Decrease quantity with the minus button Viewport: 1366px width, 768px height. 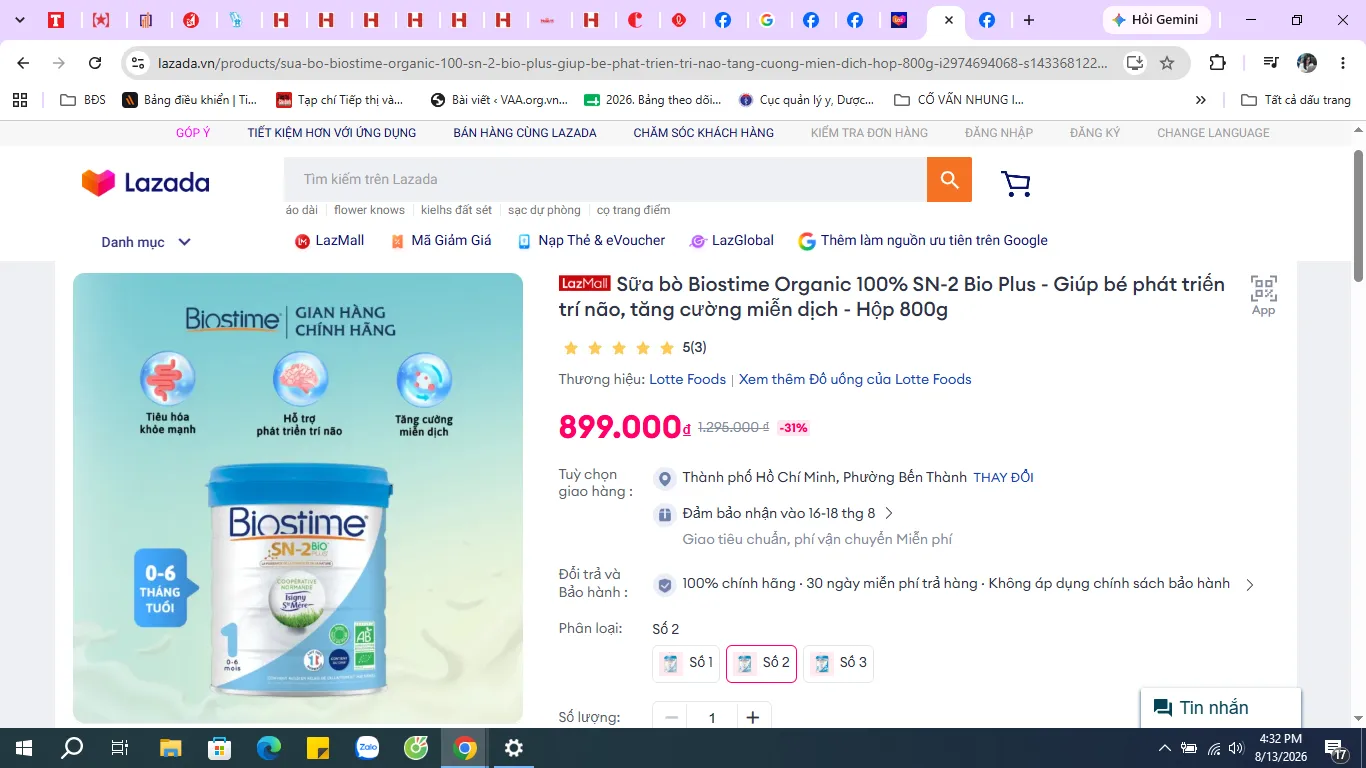(671, 717)
